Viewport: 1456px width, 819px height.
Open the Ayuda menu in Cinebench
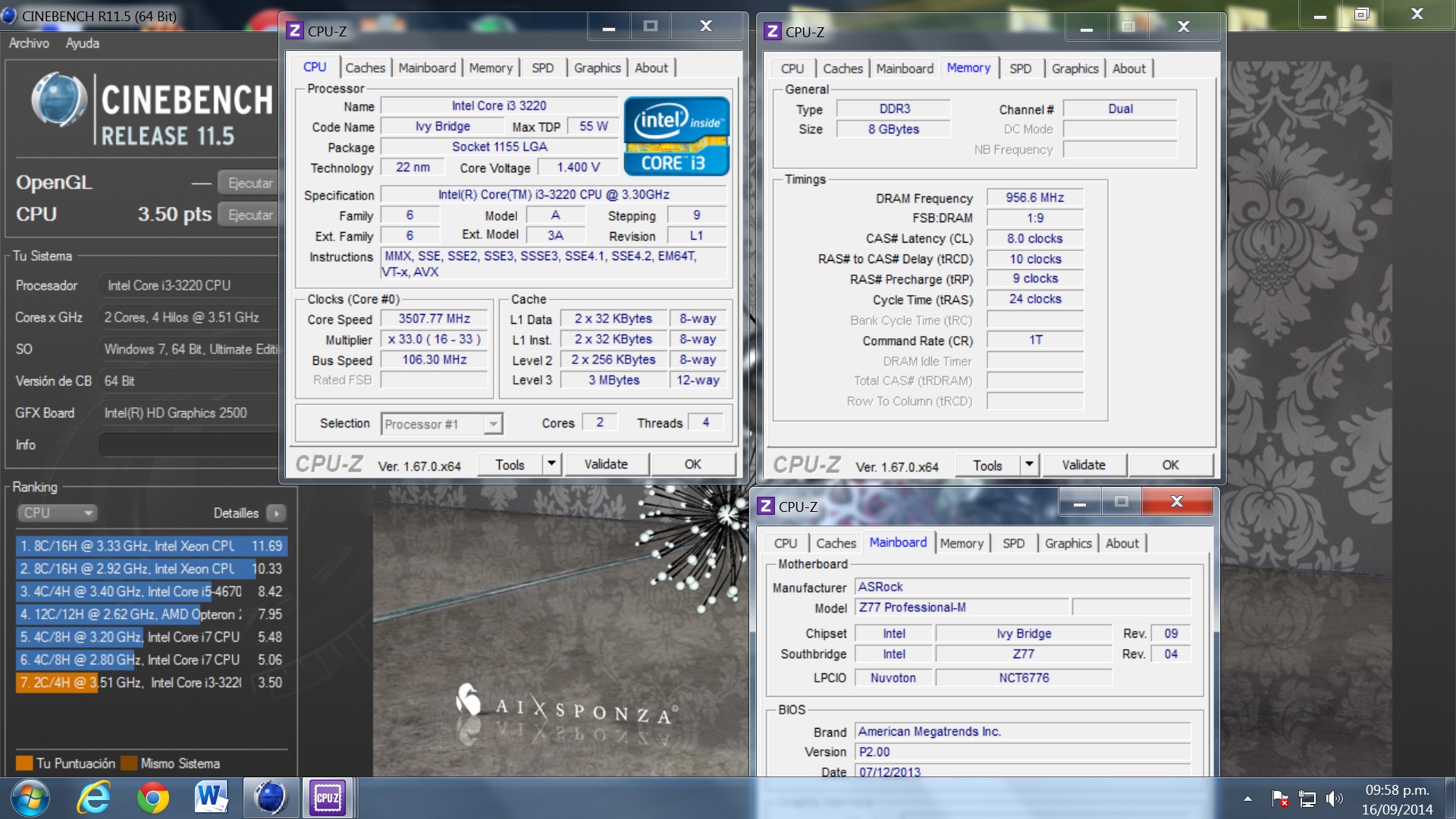tap(82, 43)
